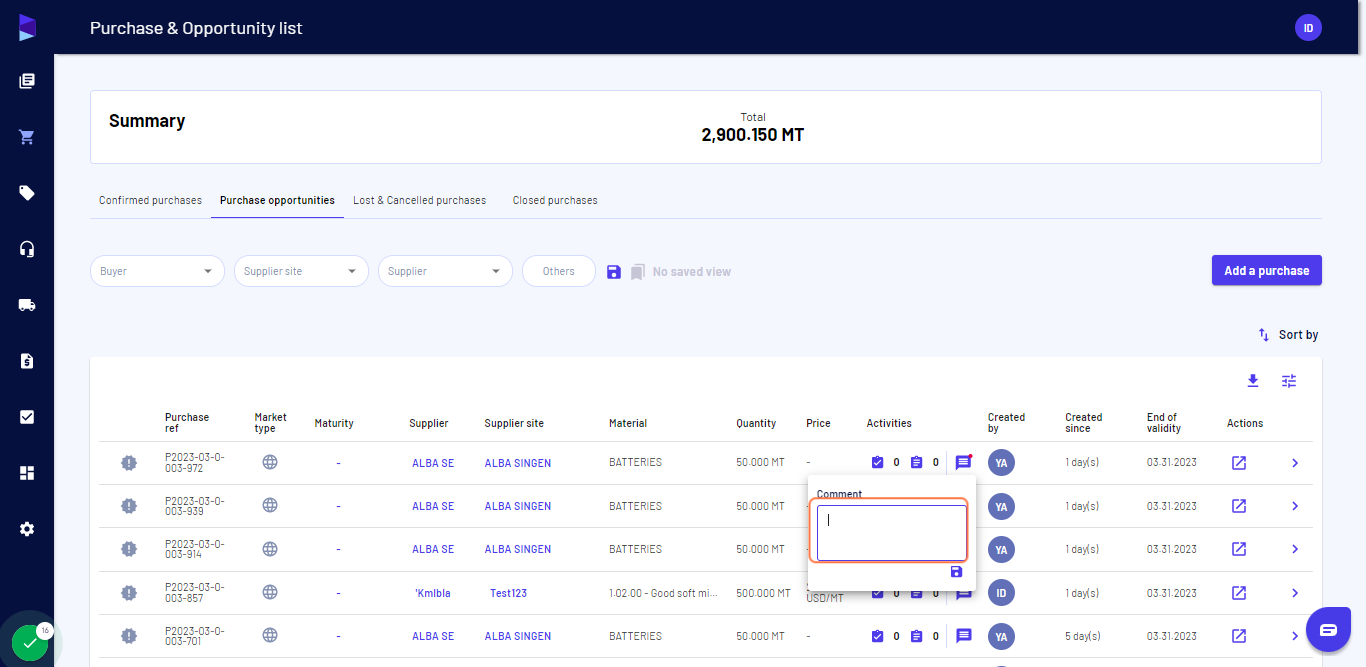
Task: Click the Add a purchase button
Action: [1267, 270]
